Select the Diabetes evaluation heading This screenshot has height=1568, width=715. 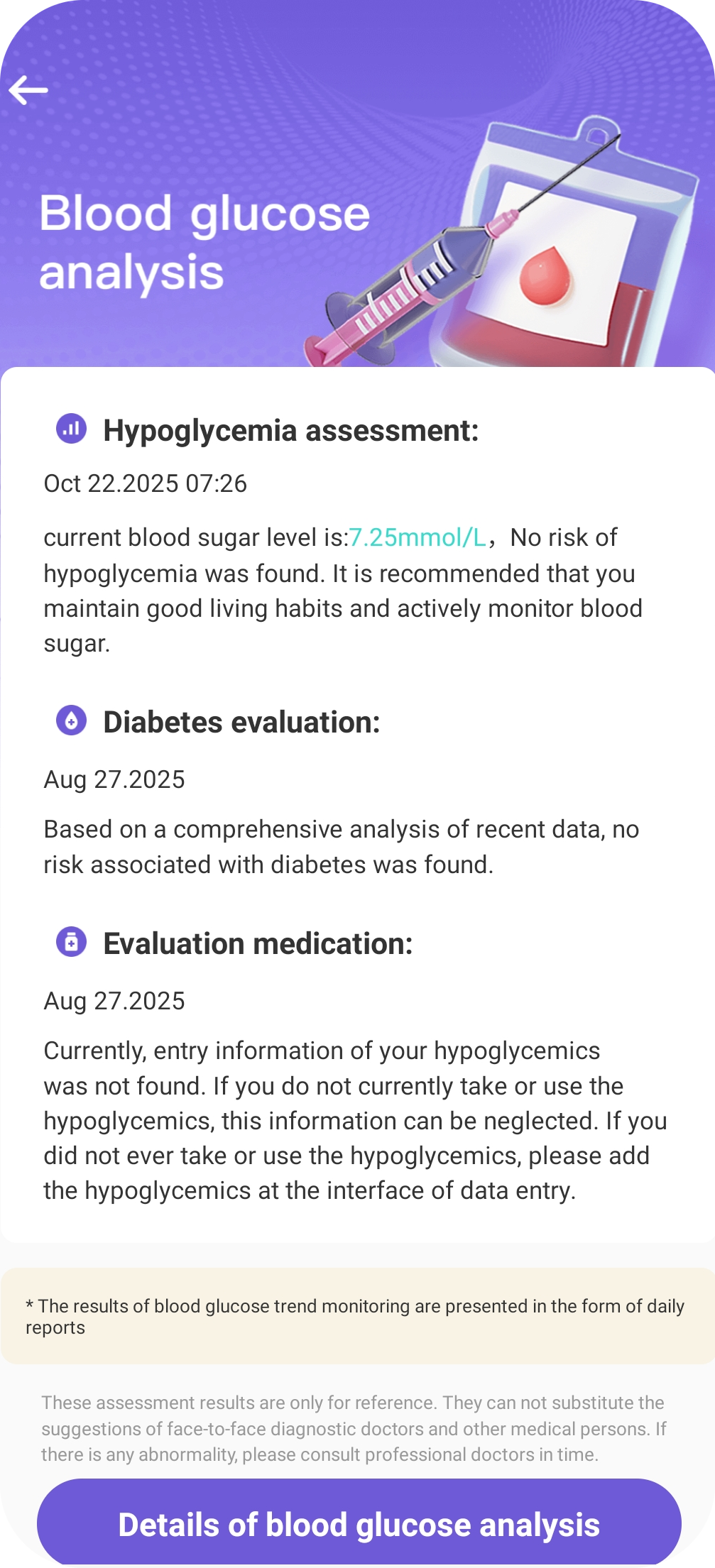coord(241,722)
